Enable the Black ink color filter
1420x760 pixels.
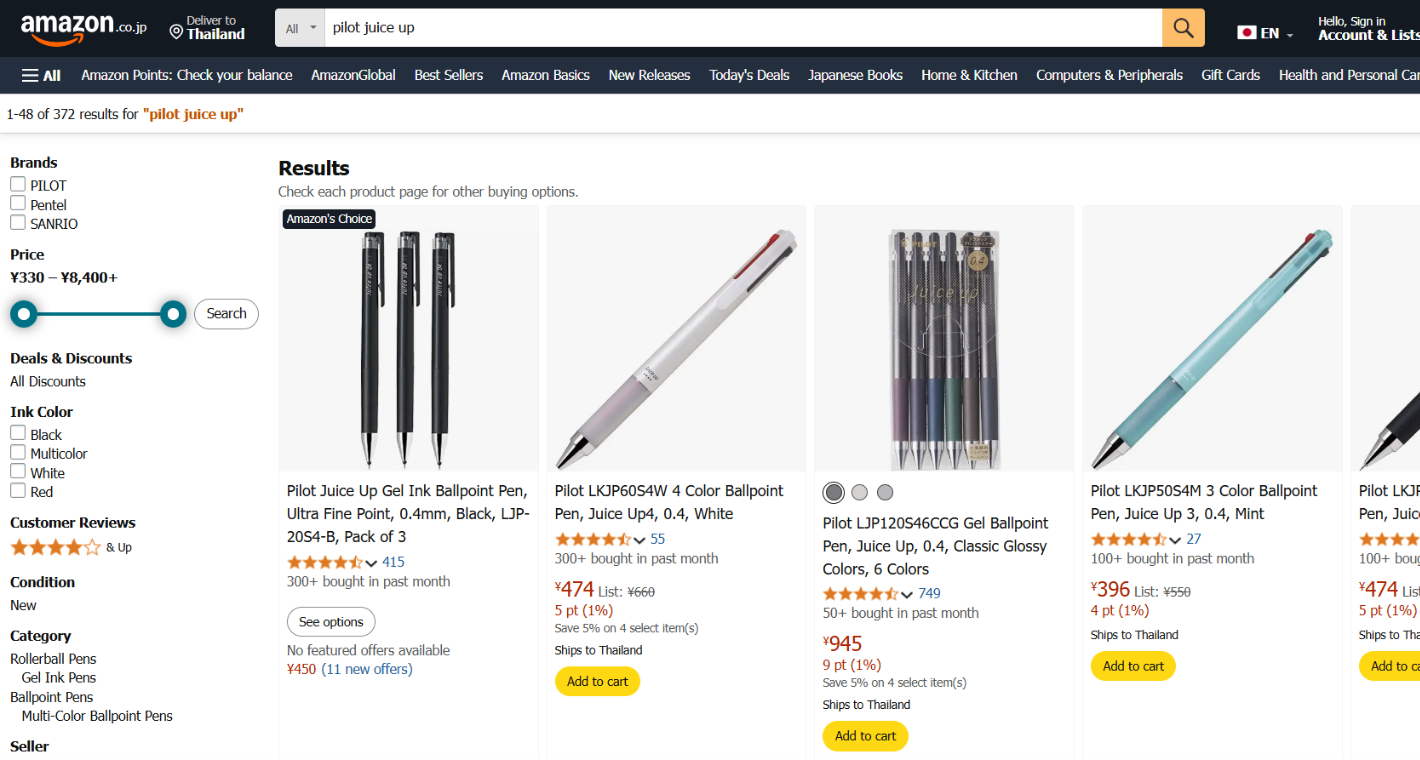click(18, 433)
